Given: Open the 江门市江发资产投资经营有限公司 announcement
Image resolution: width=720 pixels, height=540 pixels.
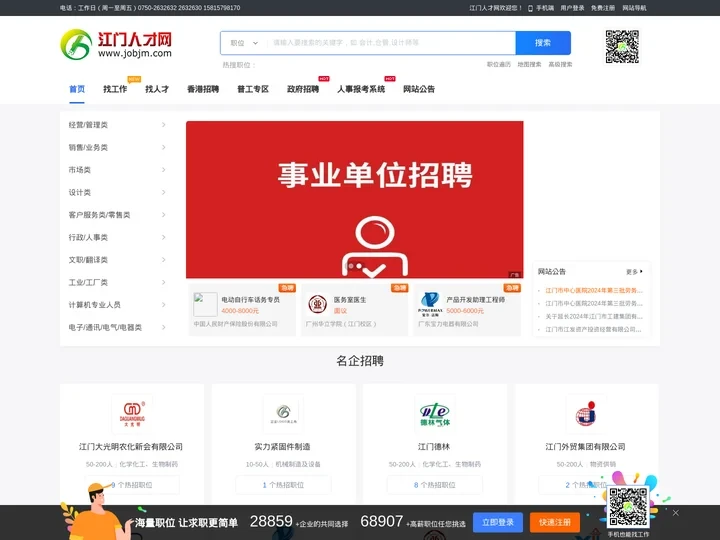Looking at the screenshot, I should pyautogui.click(x=594, y=329).
